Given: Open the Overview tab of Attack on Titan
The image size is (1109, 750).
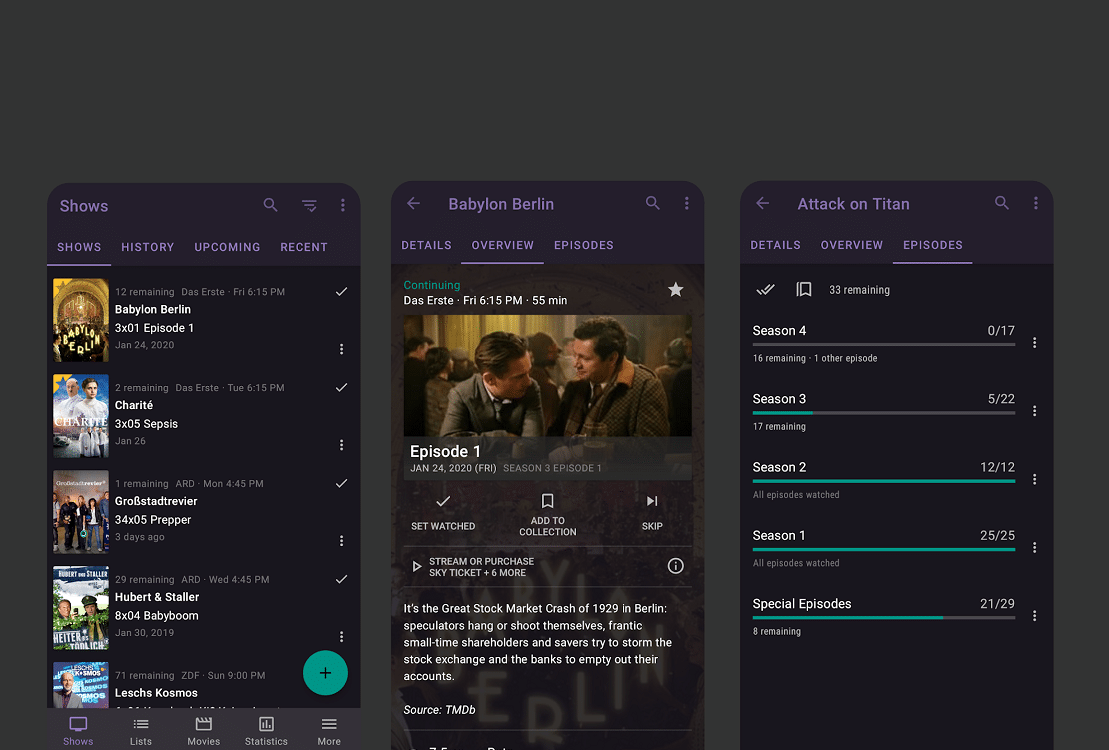Looking at the screenshot, I should click(852, 246).
